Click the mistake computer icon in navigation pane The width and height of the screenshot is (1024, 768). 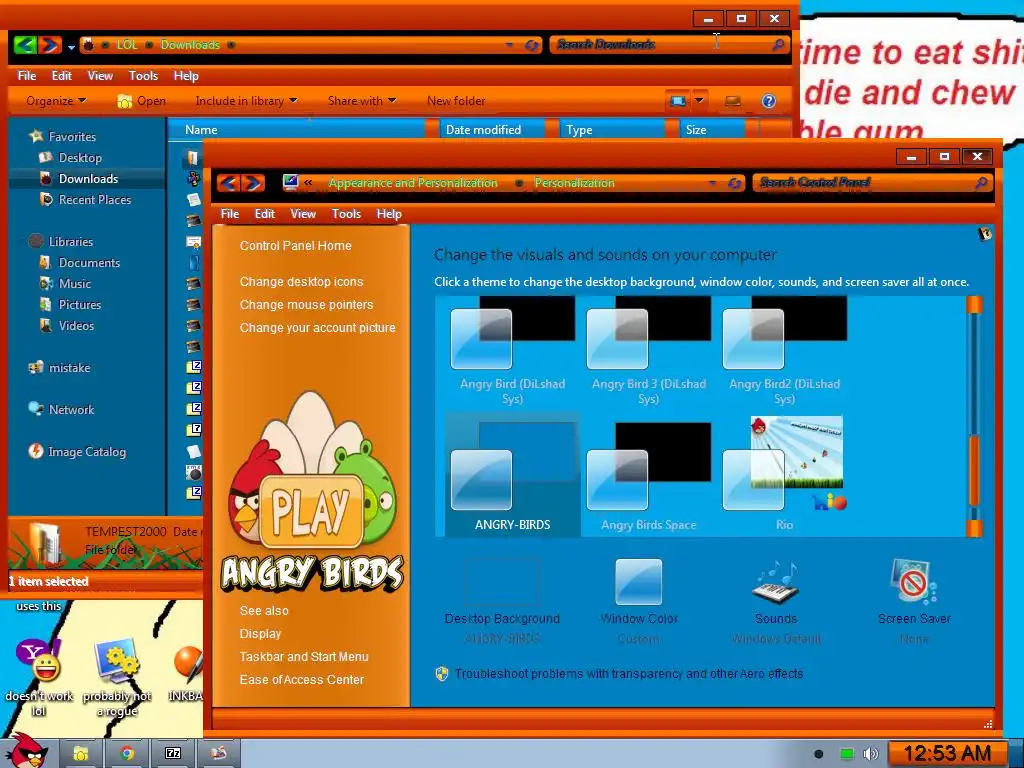click(36, 367)
